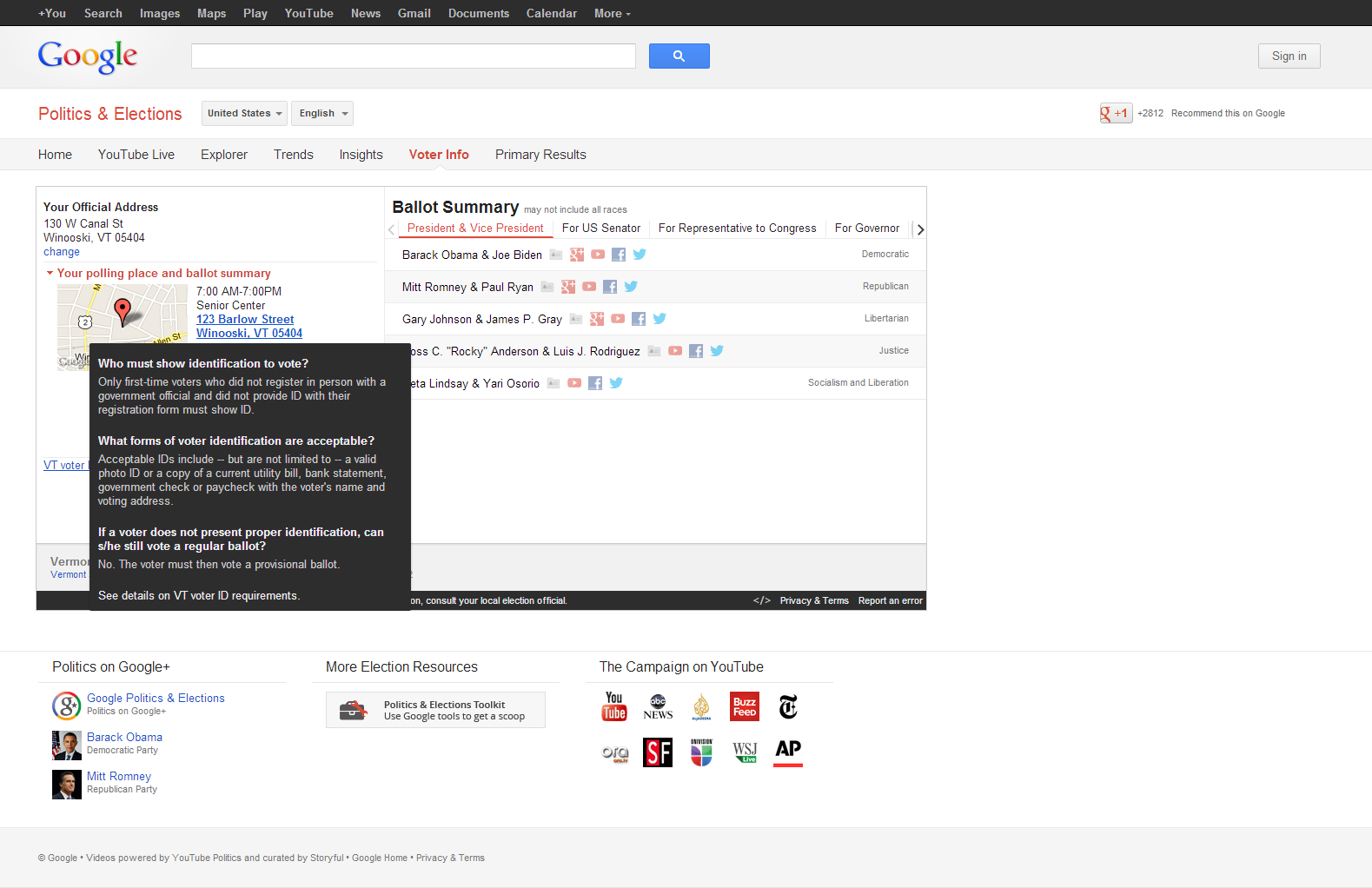
Task: Open the embed code icon in widget footer
Action: [x=762, y=600]
